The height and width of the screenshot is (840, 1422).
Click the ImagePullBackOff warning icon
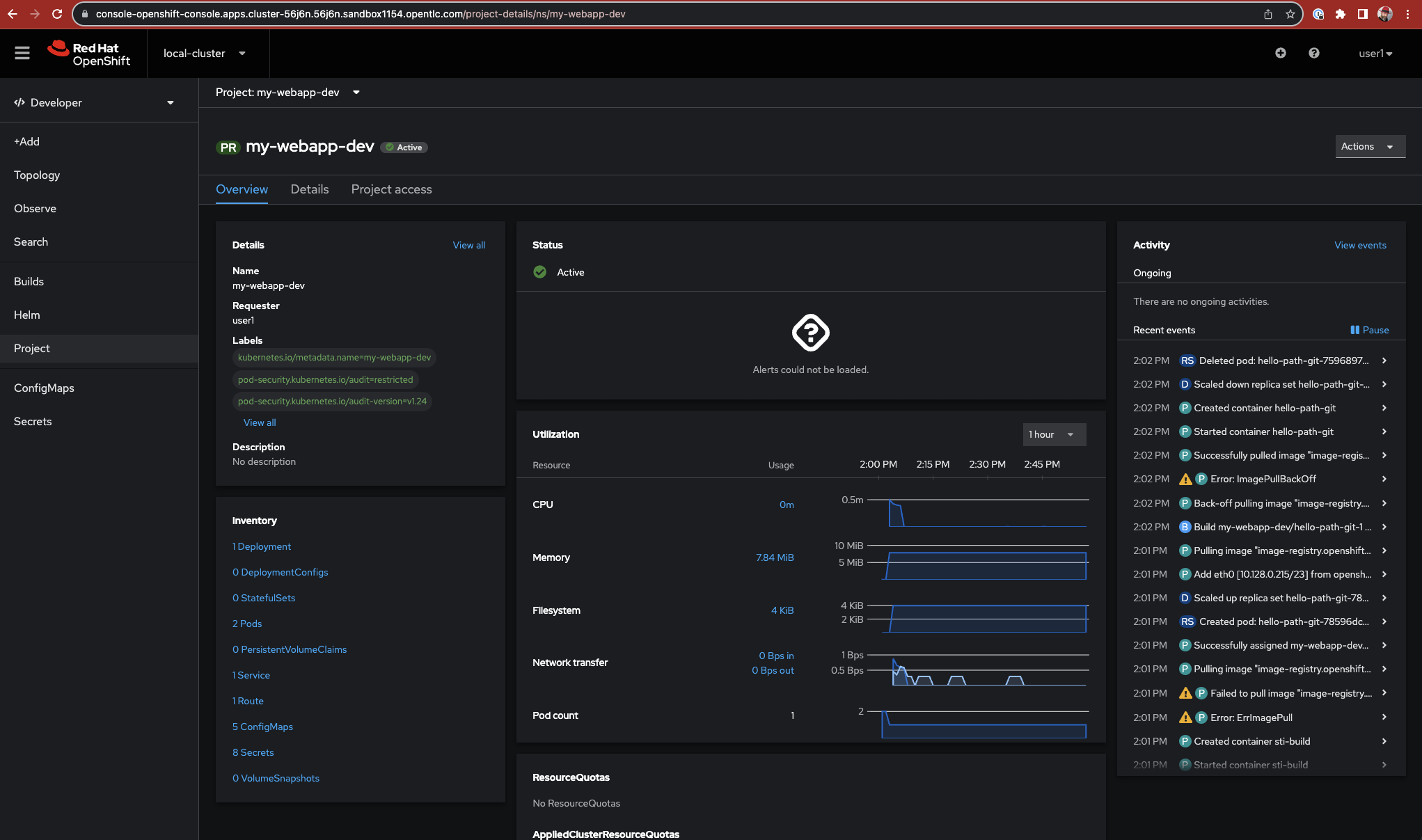pyautogui.click(x=1185, y=480)
